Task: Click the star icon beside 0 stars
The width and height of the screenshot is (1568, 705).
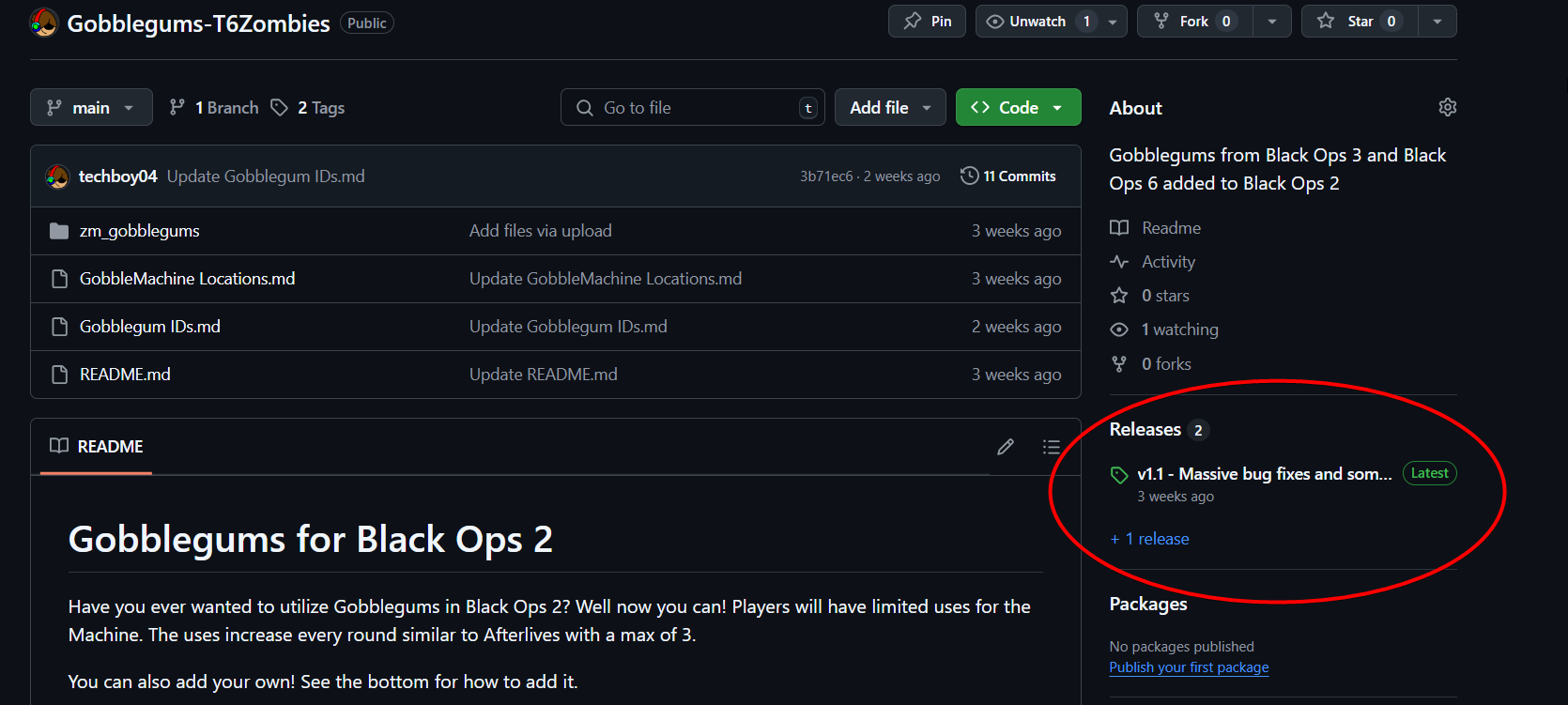Action: tap(1119, 296)
